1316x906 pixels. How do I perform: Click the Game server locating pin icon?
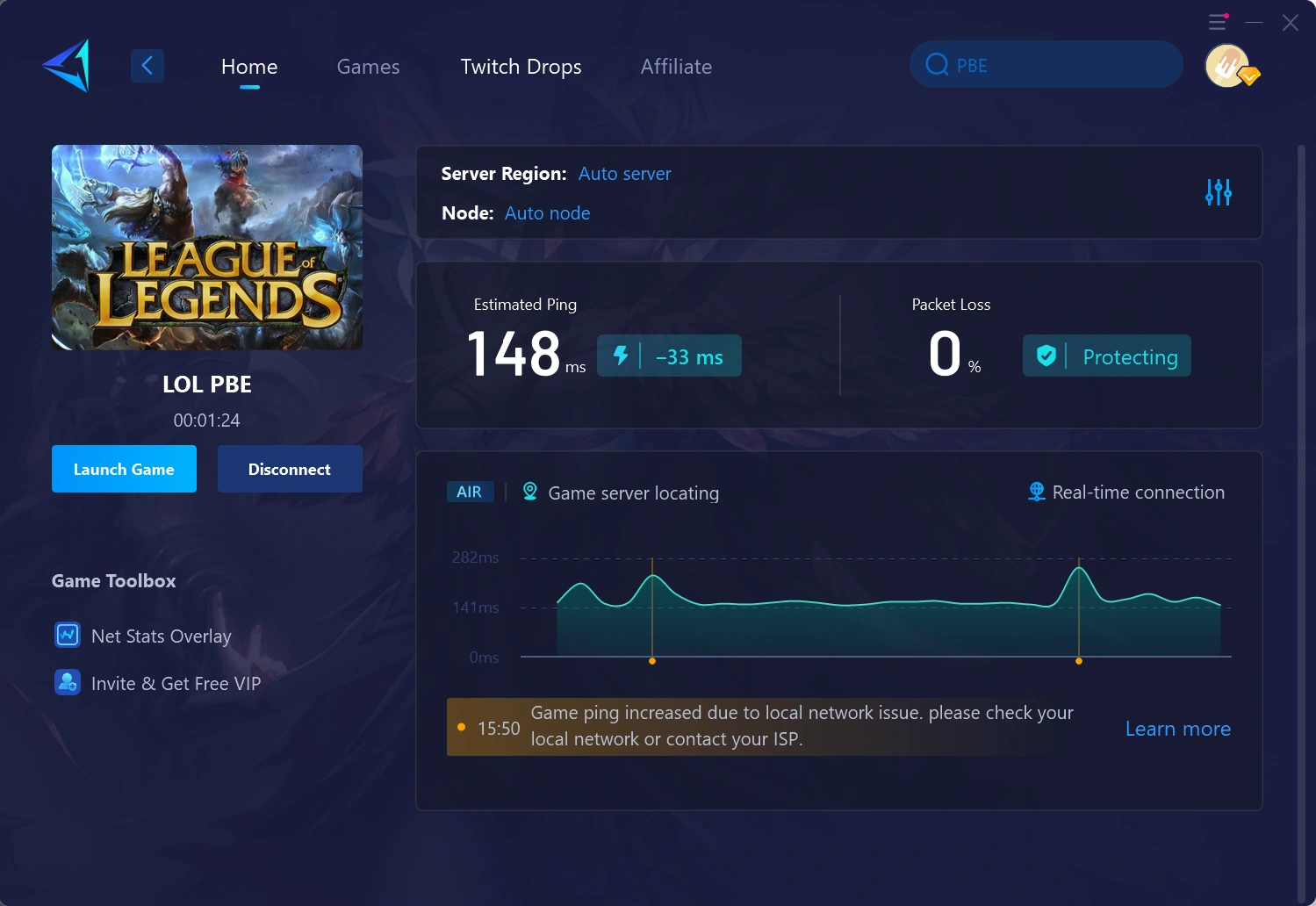click(x=529, y=492)
